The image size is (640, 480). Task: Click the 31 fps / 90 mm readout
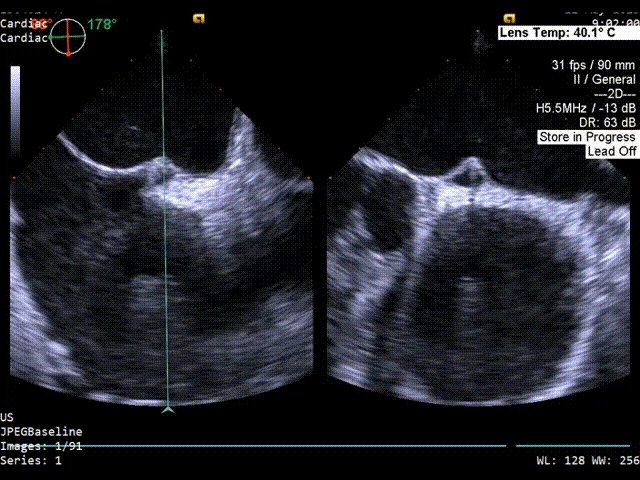(x=592, y=65)
